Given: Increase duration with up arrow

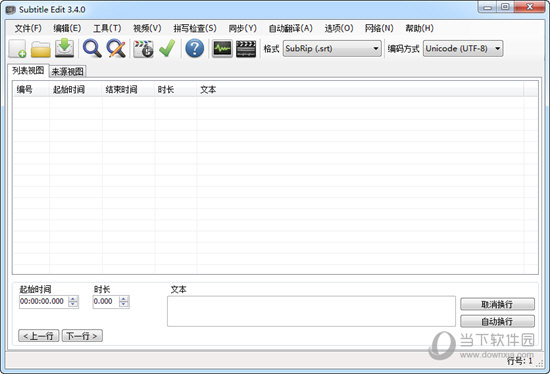Looking at the screenshot, I should [x=124, y=299].
